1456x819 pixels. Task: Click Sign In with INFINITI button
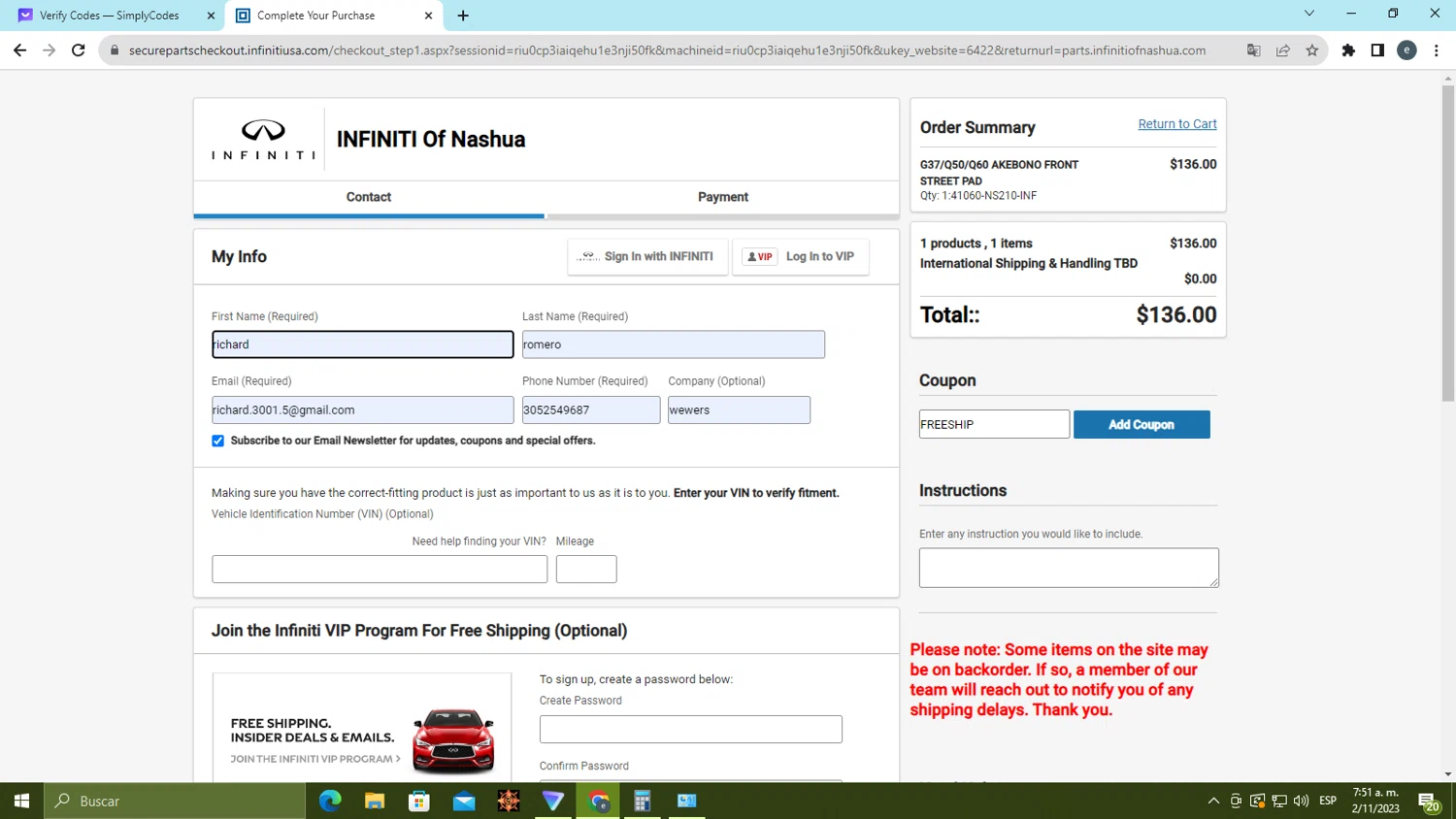(x=647, y=257)
